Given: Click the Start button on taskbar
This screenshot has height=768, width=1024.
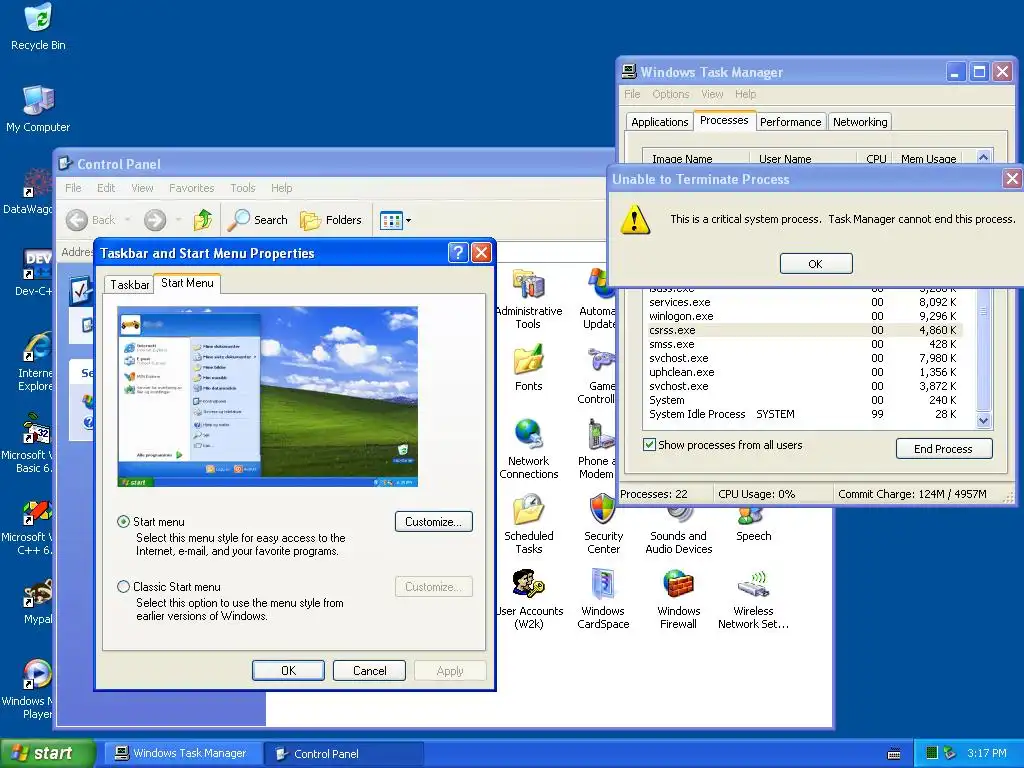Looking at the screenshot, I should [47, 754].
